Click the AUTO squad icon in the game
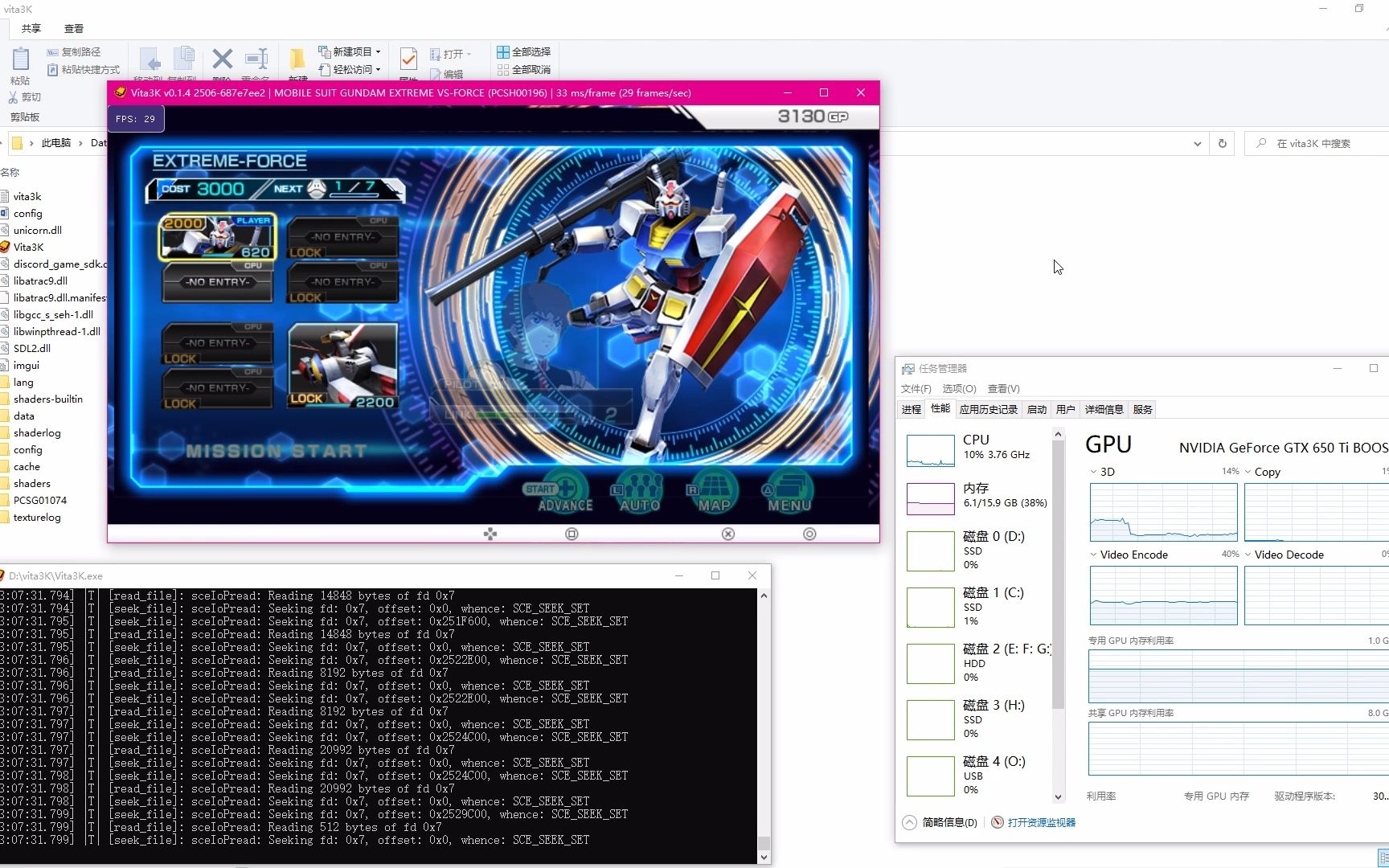 pyautogui.click(x=640, y=492)
